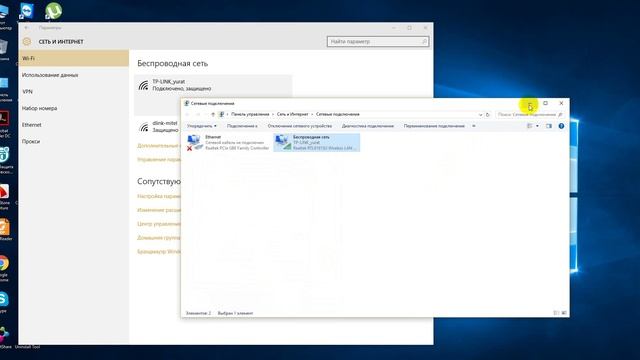Open the Домашняя группа link
This screenshot has height=360, width=640.
point(159,238)
